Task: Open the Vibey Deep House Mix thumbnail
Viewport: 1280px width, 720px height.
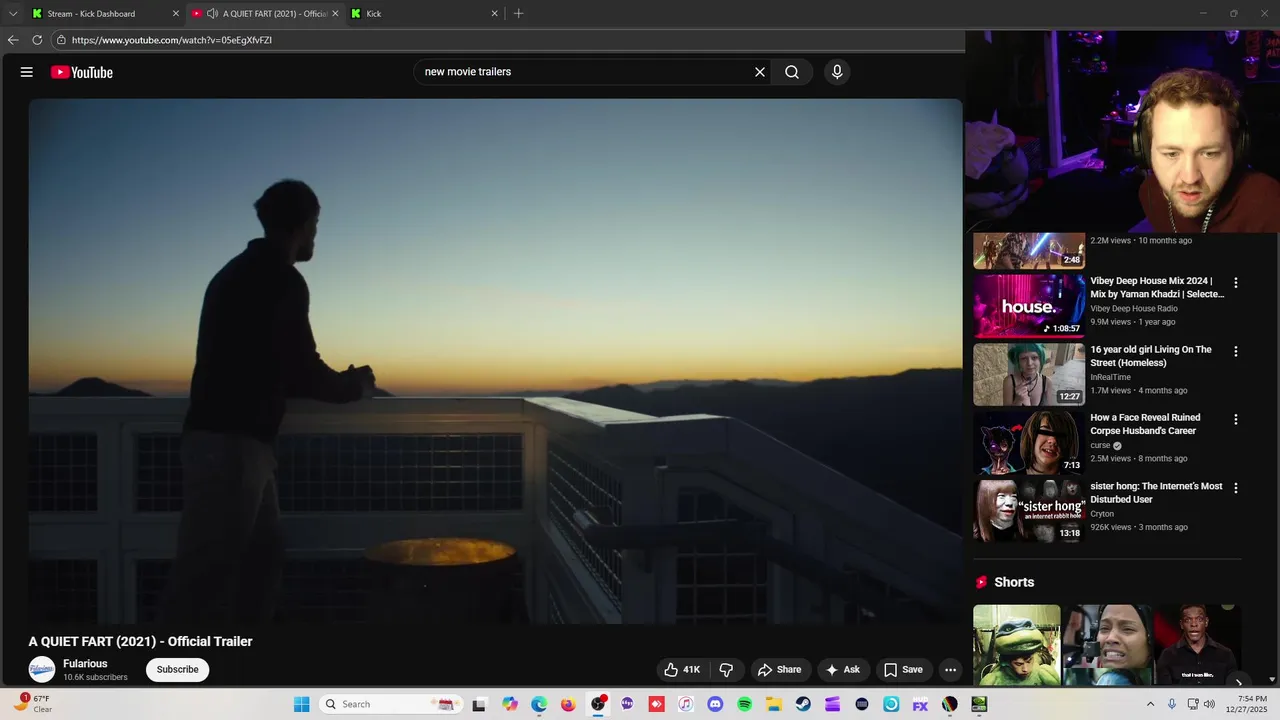Action: tap(1029, 306)
